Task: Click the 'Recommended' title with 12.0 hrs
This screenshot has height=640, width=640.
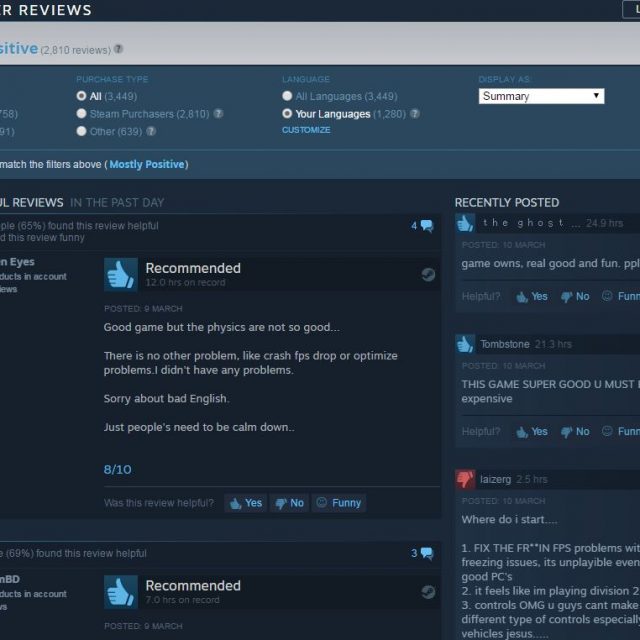Action: pyautogui.click(x=193, y=268)
